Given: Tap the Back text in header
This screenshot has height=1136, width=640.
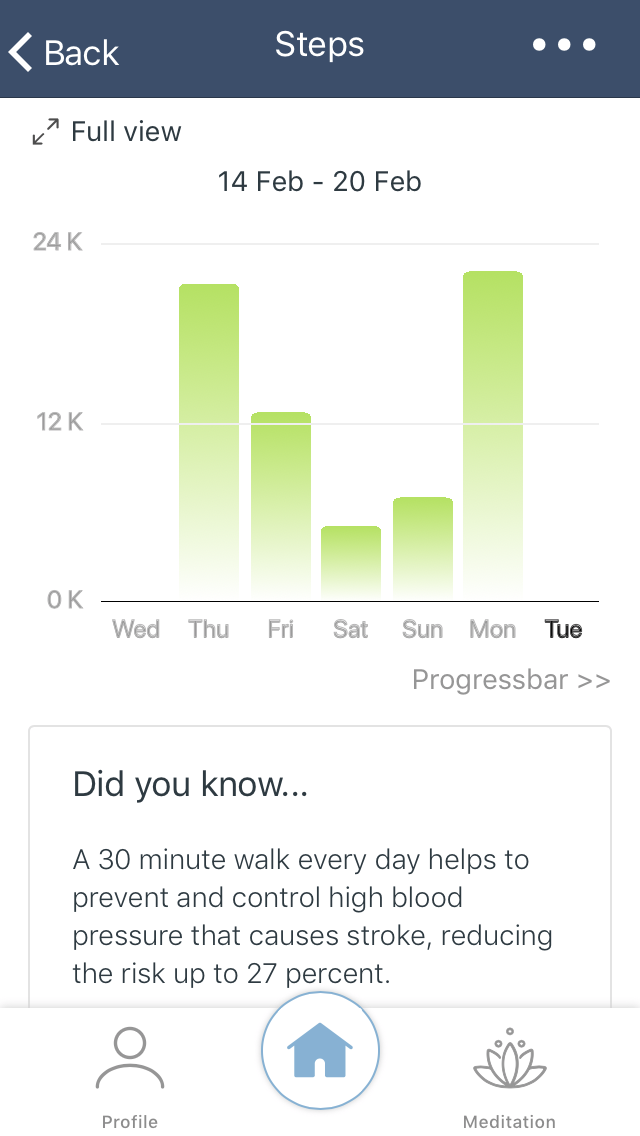Looking at the screenshot, I should (x=81, y=53).
